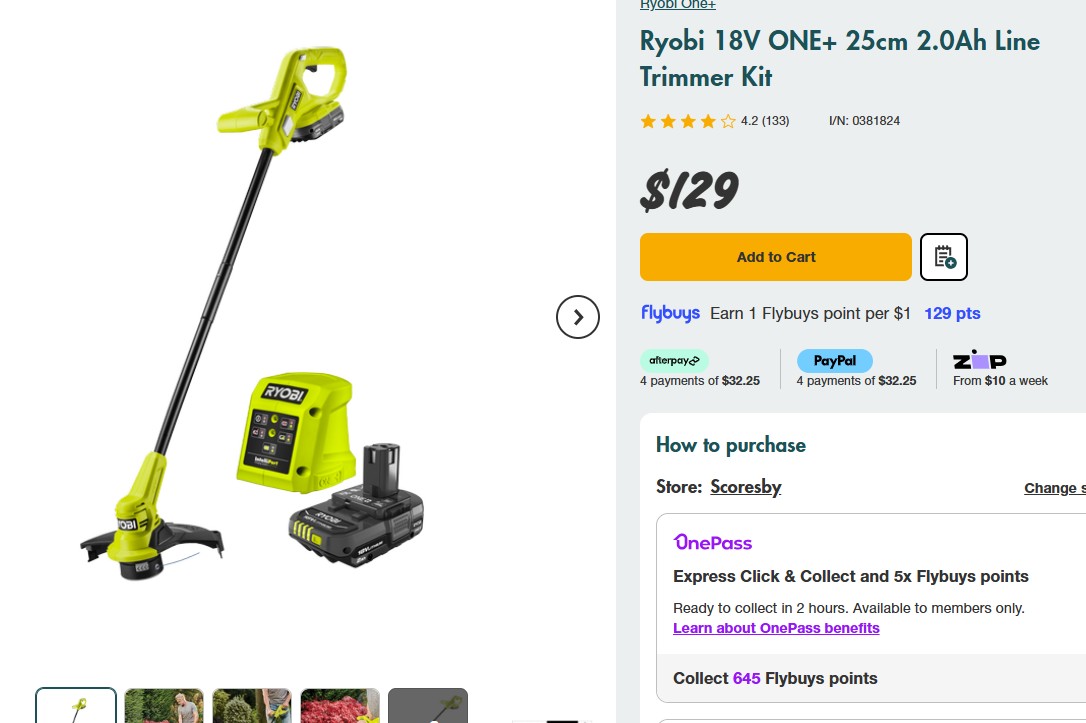Viewport: 1086px width, 723px height.
Task: Select first trimmer thumbnail image
Action: [76, 706]
